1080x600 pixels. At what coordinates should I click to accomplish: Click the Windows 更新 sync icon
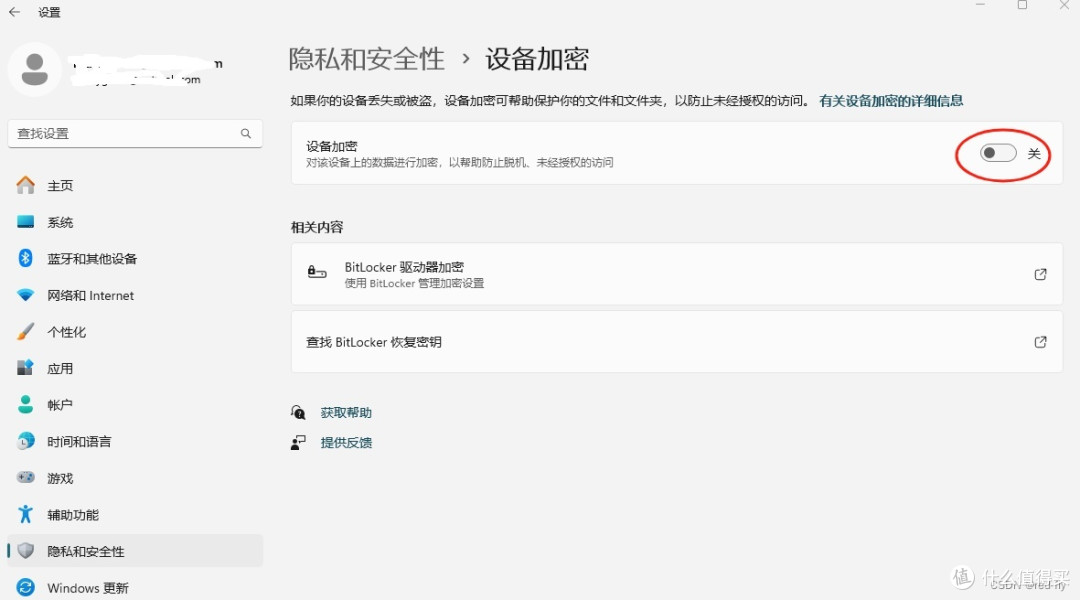tap(25, 588)
